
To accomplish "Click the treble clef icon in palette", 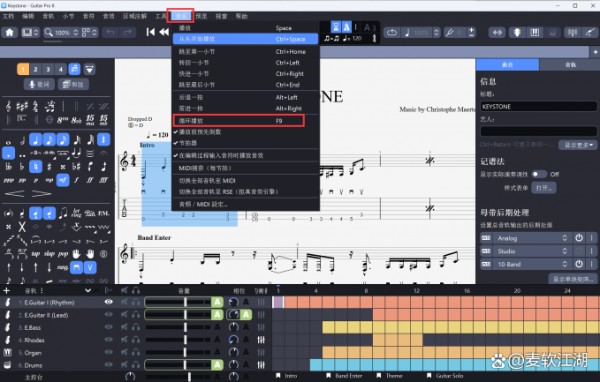I will pos(8,106).
